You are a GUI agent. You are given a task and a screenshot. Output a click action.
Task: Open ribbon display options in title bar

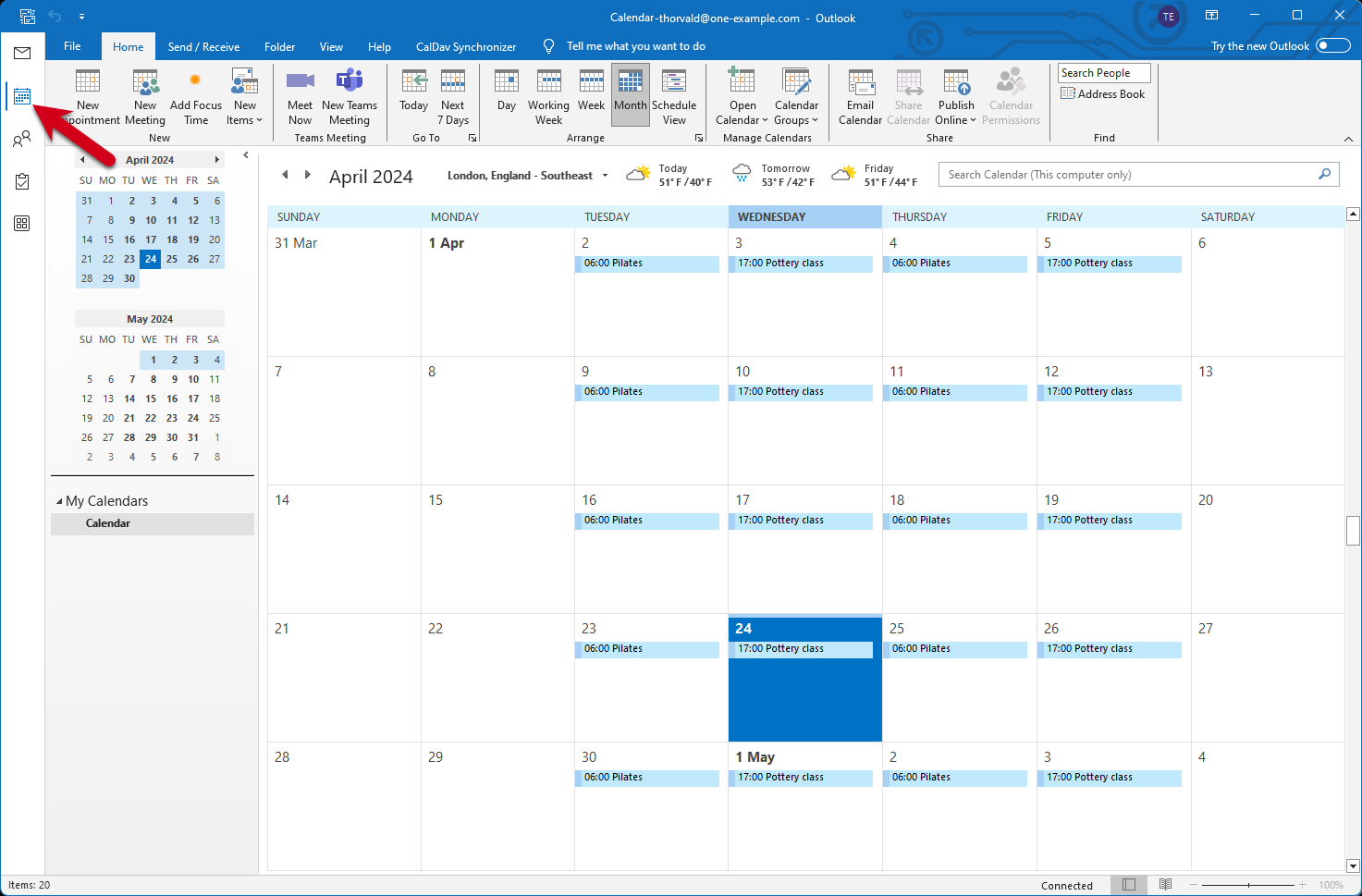tap(1211, 16)
